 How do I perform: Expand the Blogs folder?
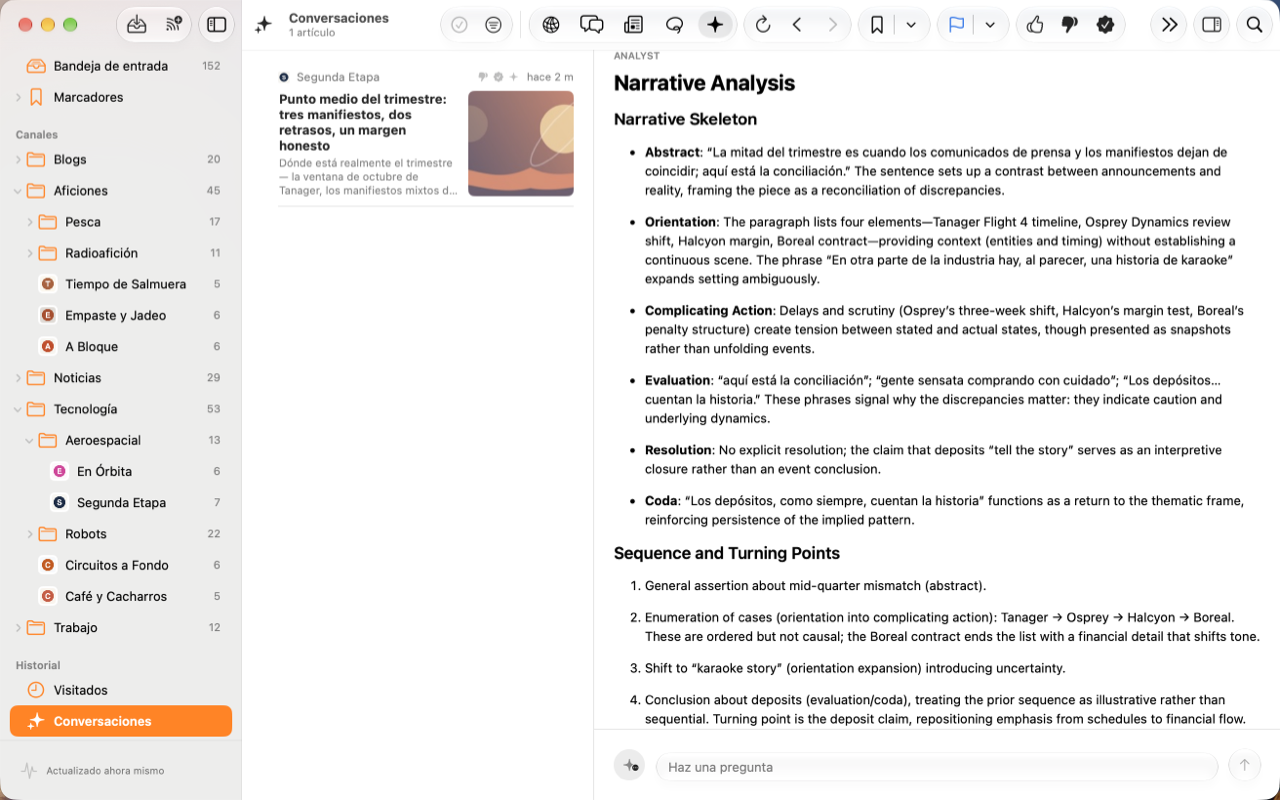(18, 160)
